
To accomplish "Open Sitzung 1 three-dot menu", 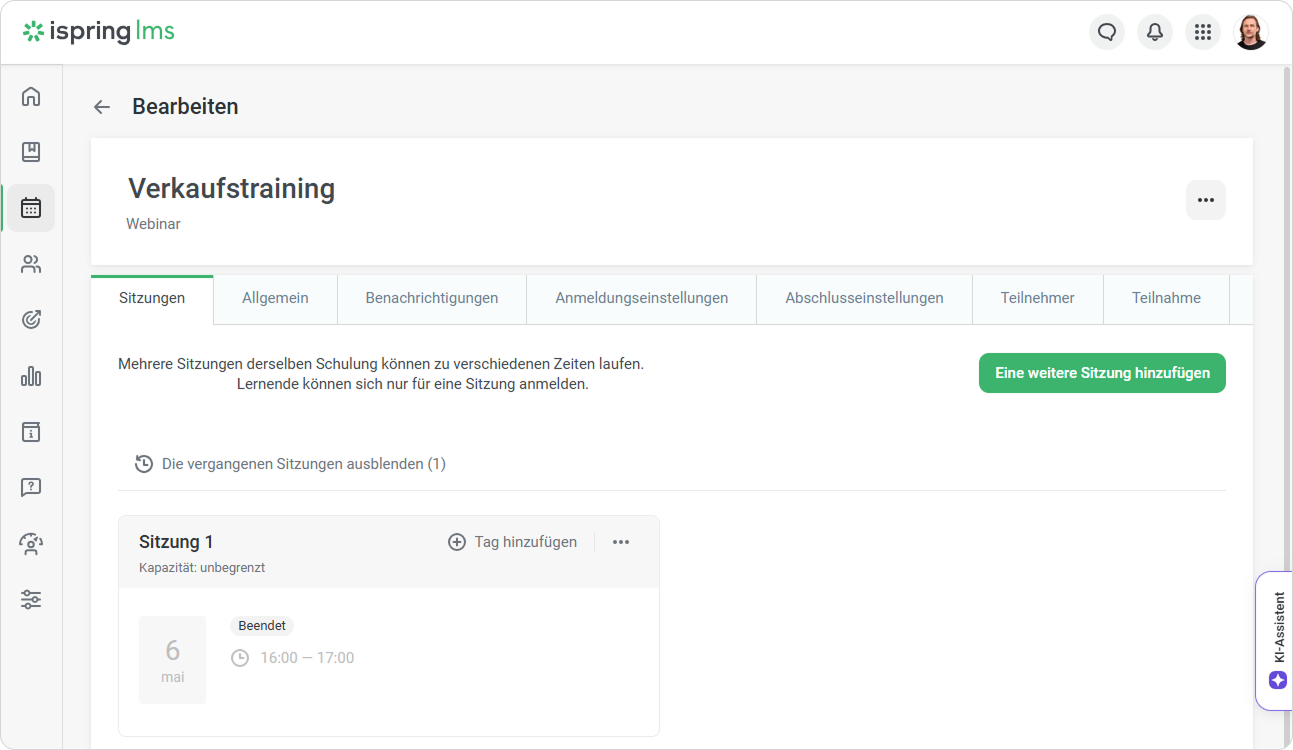I will tap(621, 542).
